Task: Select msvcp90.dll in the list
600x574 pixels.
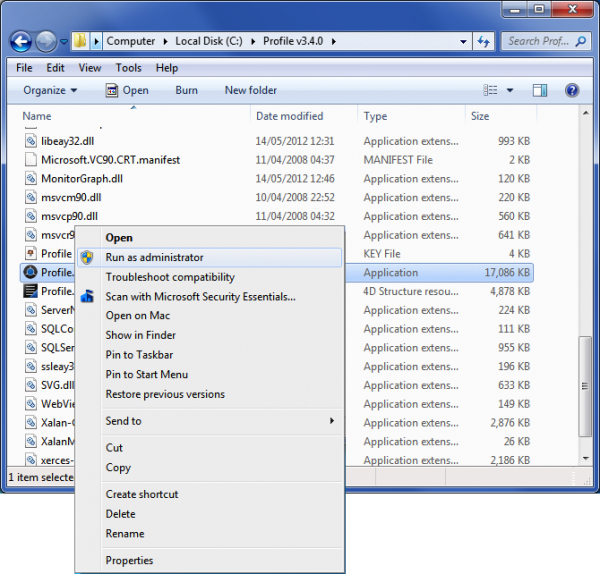Action: tap(69, 216)
